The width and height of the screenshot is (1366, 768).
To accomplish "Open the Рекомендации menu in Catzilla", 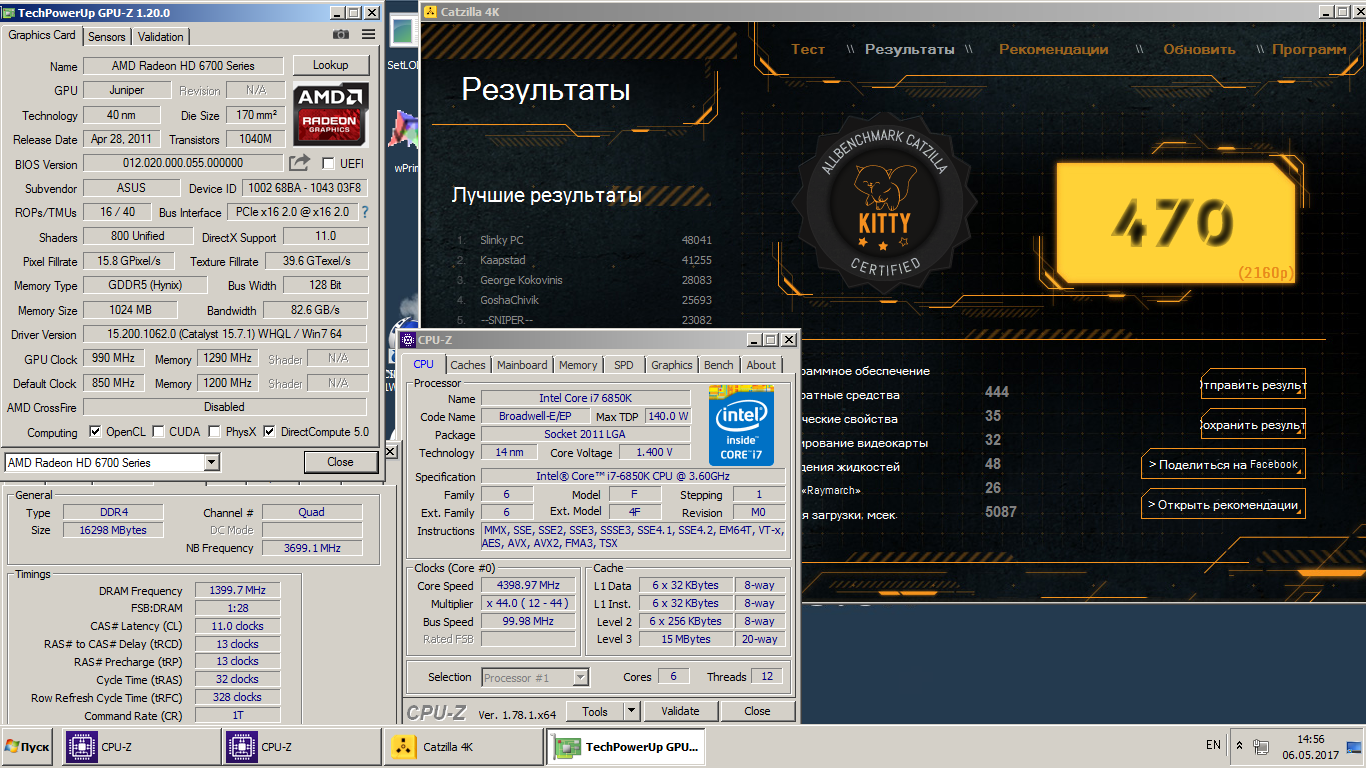I will point(1054,49).
